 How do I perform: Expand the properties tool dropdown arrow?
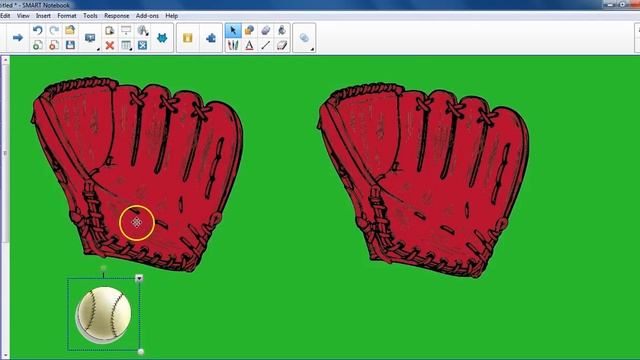coord(312,49)
